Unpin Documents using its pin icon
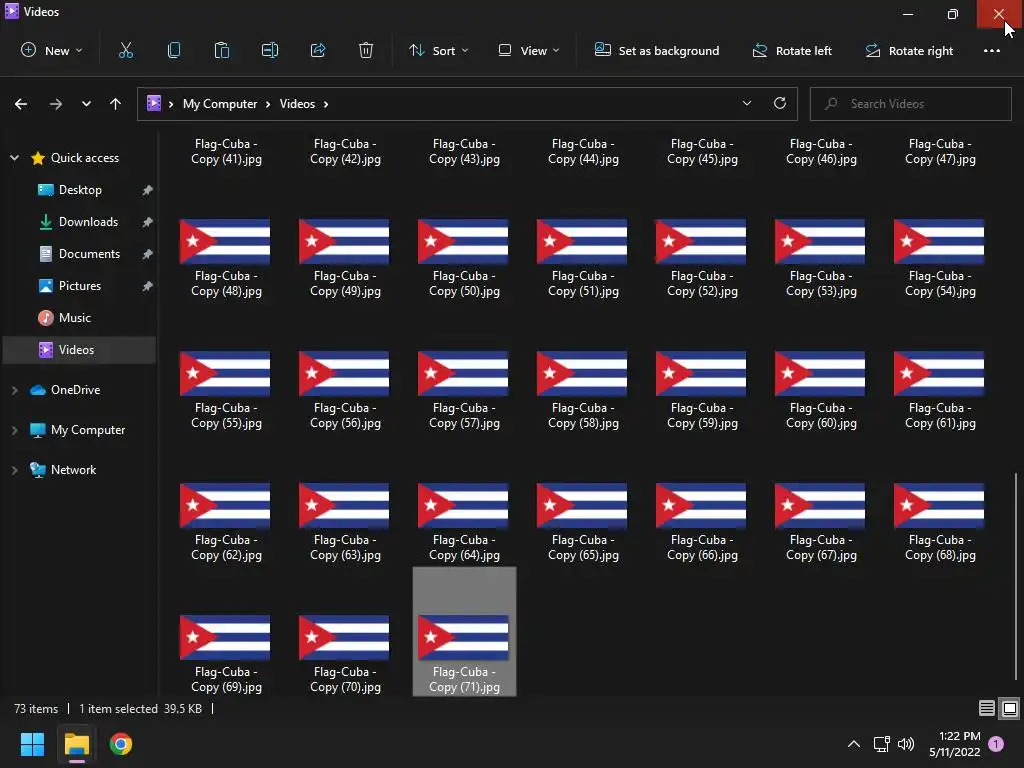Viewport: 1024px width, 768px height. pos(148,254)
